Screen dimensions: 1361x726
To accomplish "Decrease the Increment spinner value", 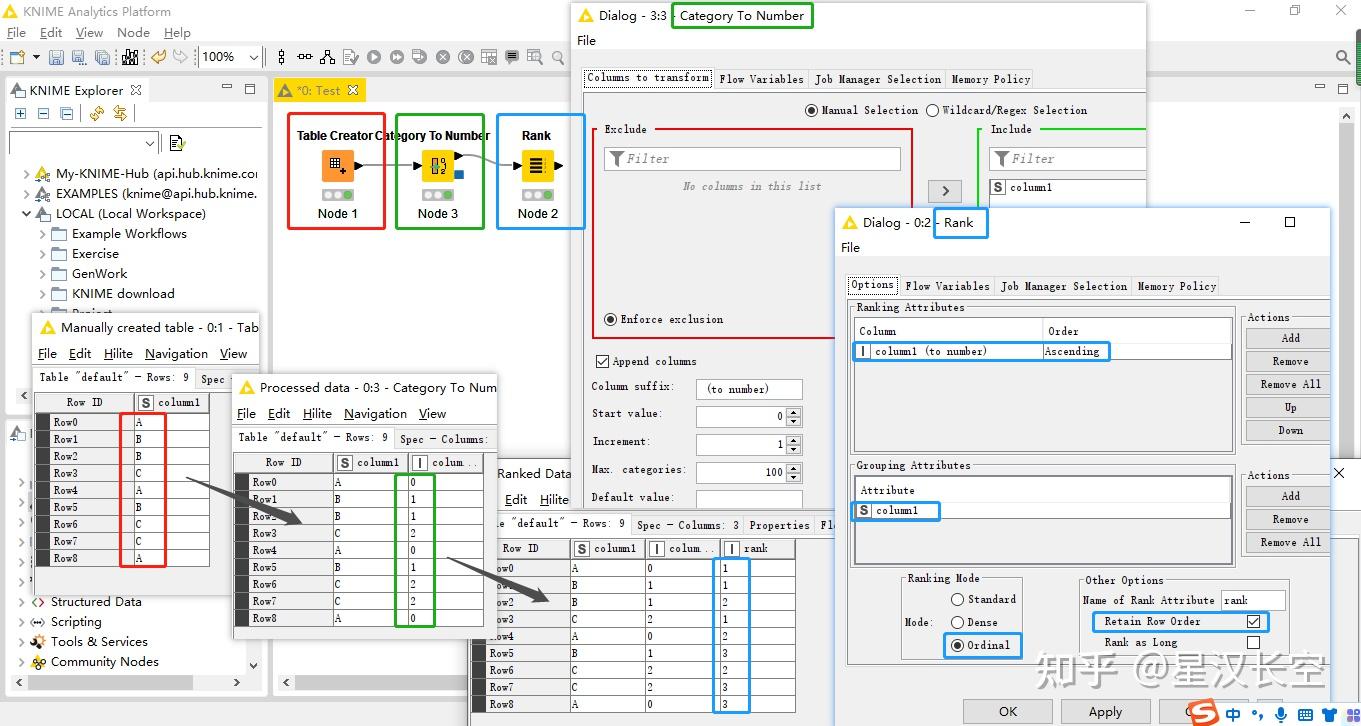I will point(794,449).
